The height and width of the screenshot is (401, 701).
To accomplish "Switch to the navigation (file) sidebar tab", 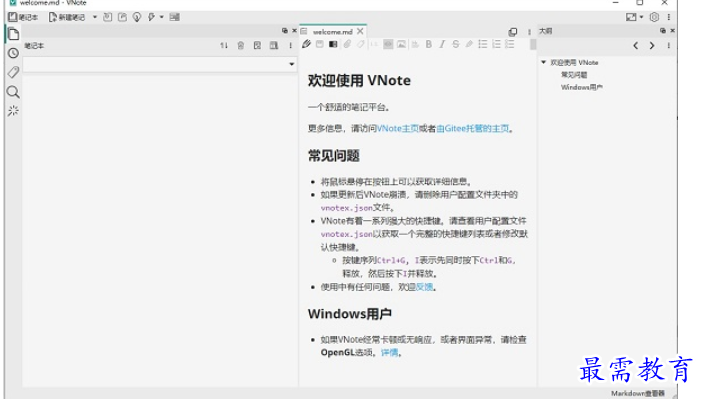I will tap(13, 34).
